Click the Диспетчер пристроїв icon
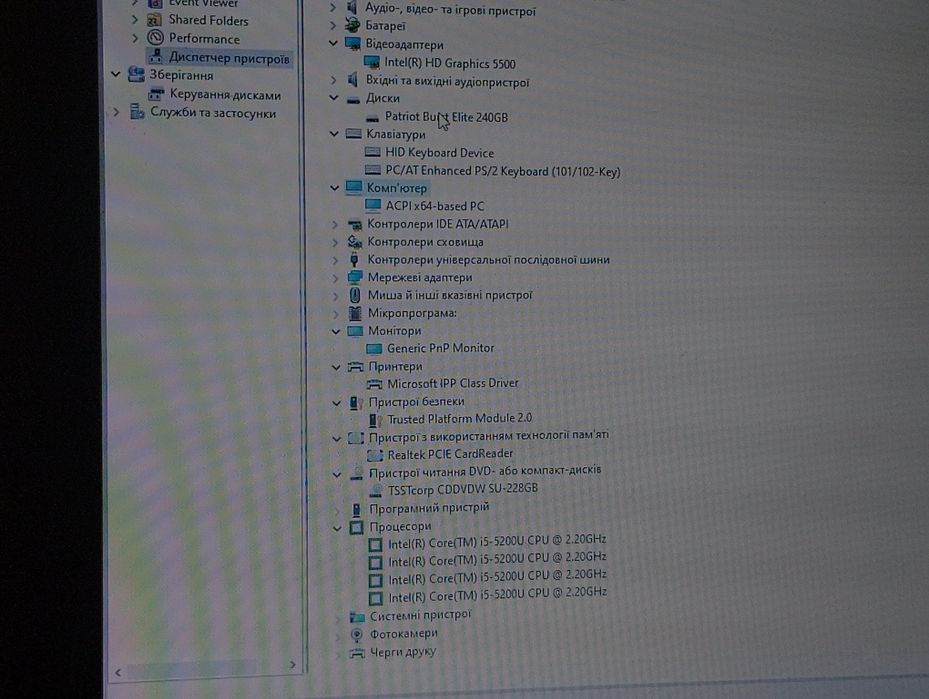 [x=156, y=57]
